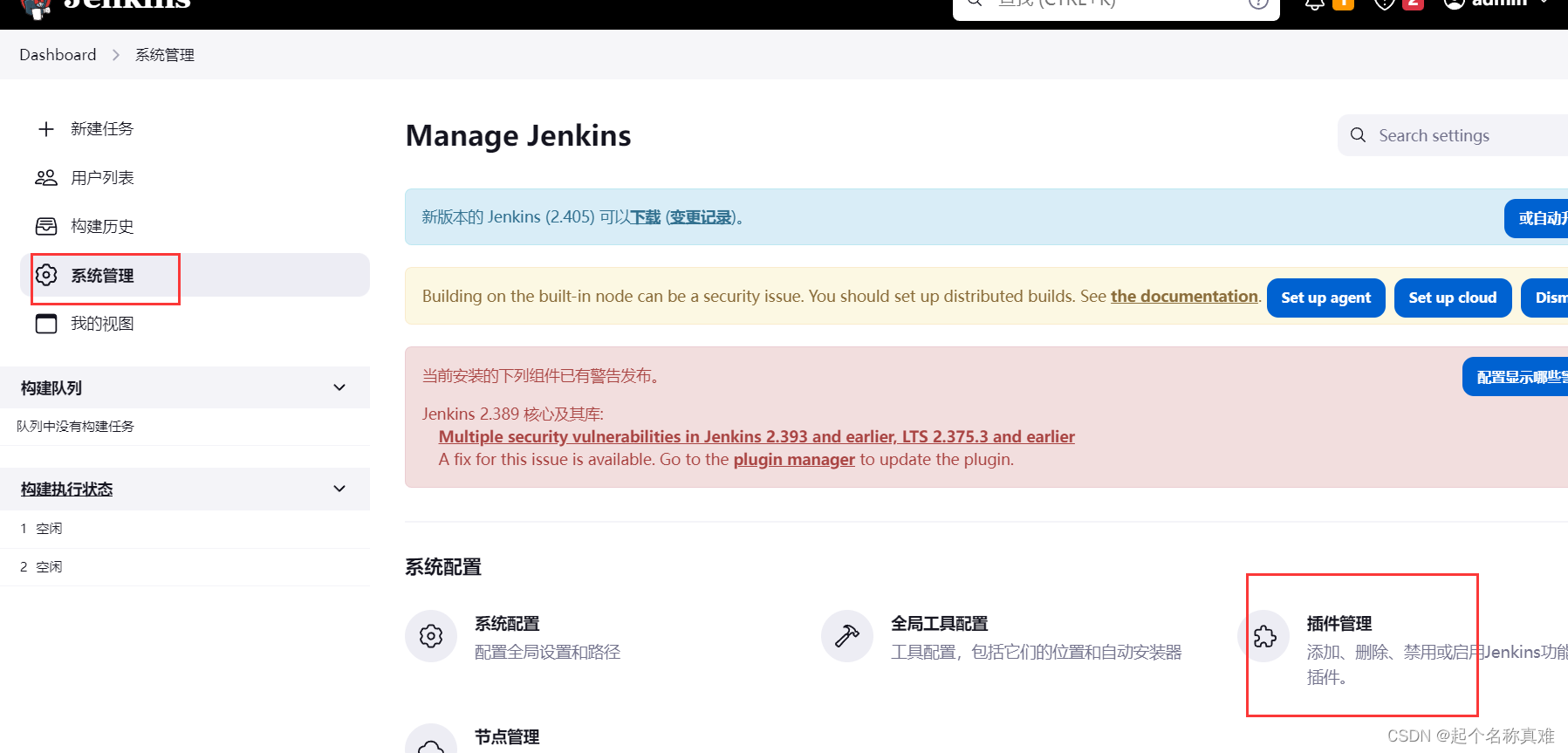Open the 变更记录 changelog link

701,217
